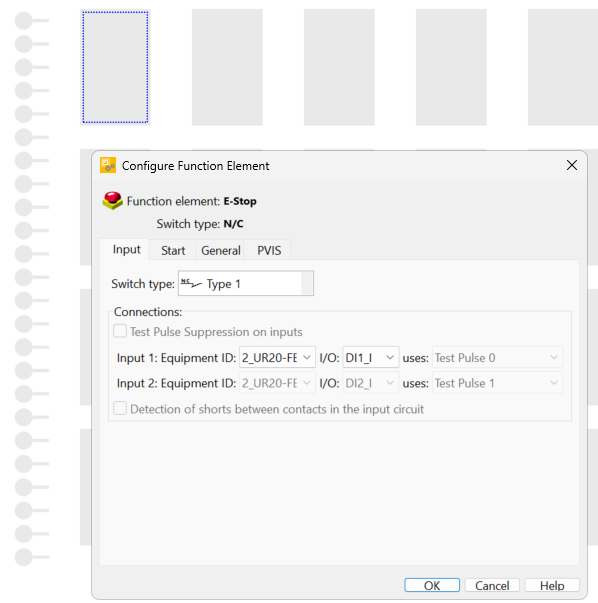
Task: Click the E-Stop red button icon
Action: coord(112,200)
